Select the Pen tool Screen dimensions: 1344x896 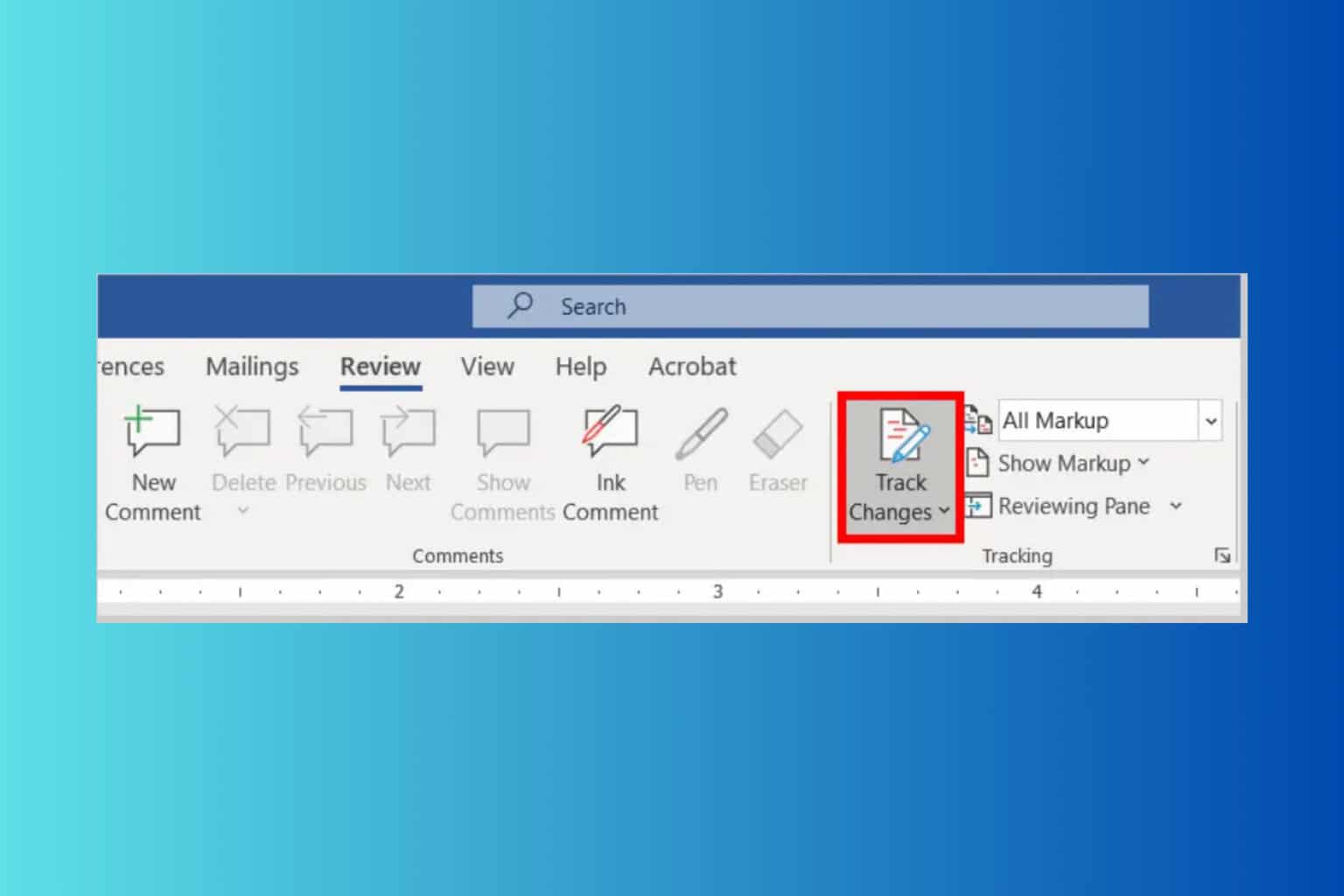point(701,435)
